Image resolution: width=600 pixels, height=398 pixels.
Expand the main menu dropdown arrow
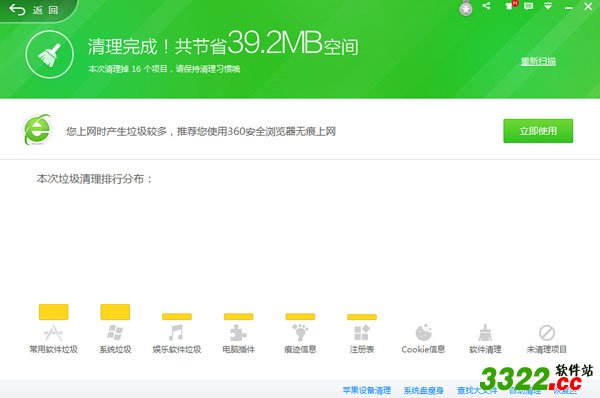point(548,6)
